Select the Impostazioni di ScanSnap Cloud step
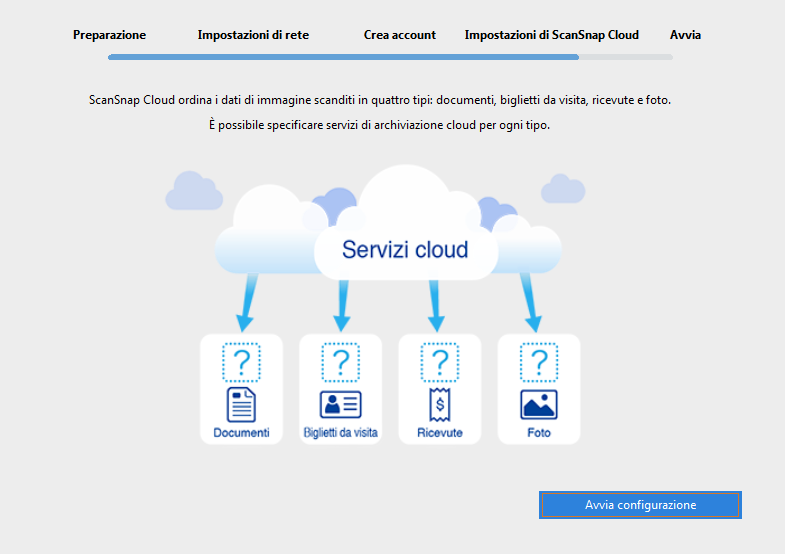785x554 pixels. tap(552, 35)
